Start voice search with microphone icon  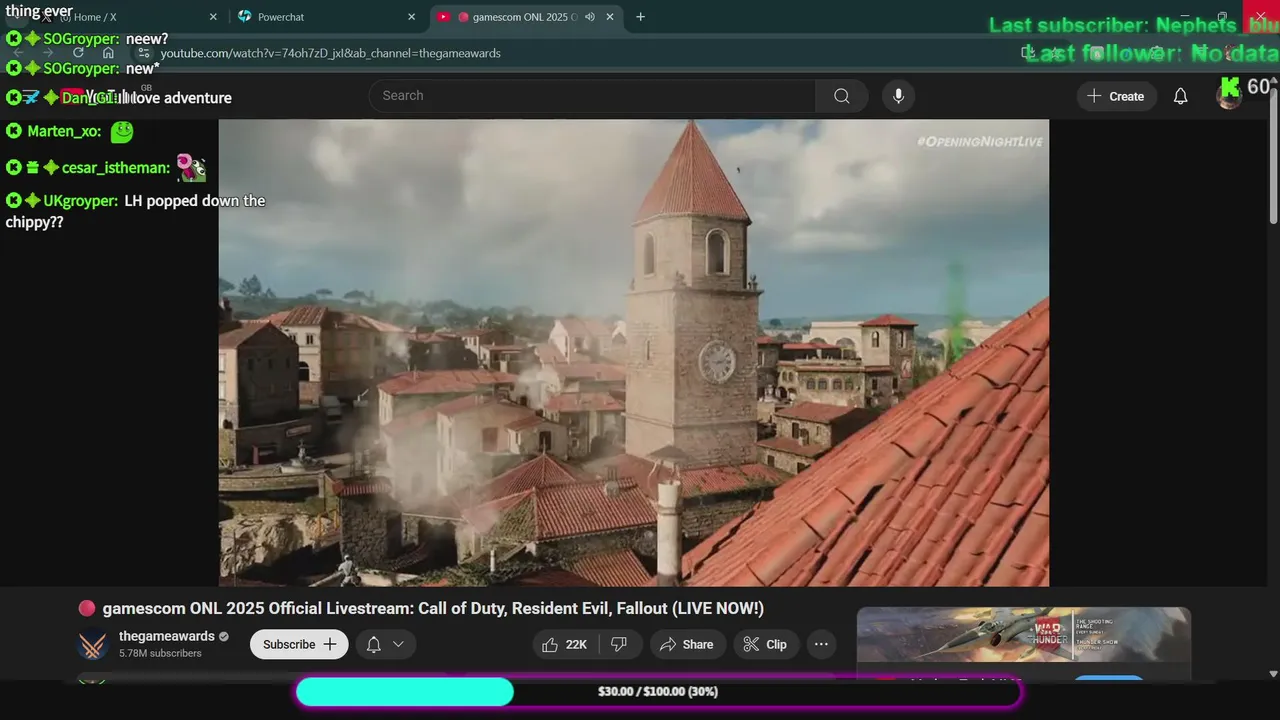[898, 96]
